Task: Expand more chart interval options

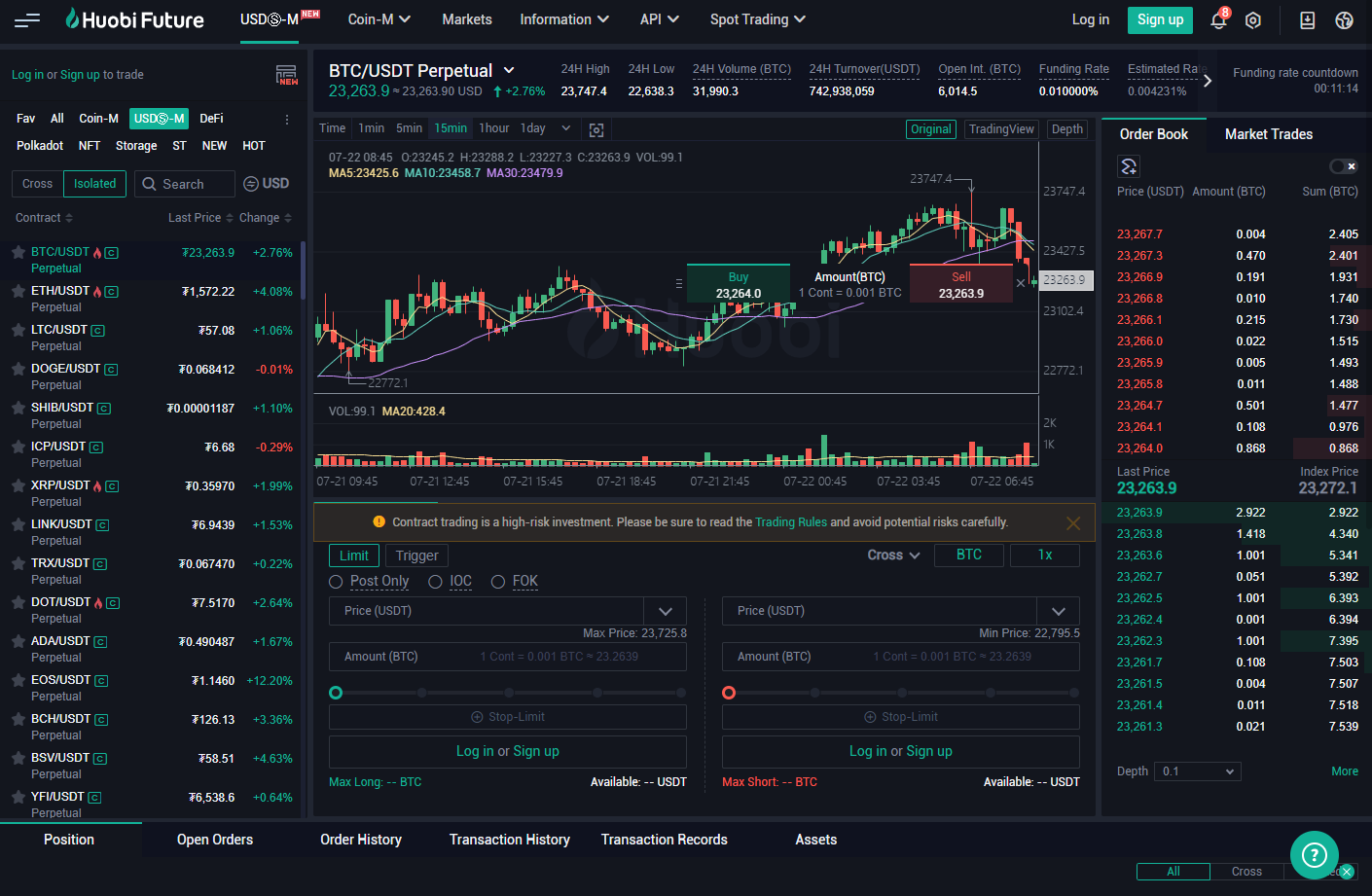Action: tap(566, 128)
